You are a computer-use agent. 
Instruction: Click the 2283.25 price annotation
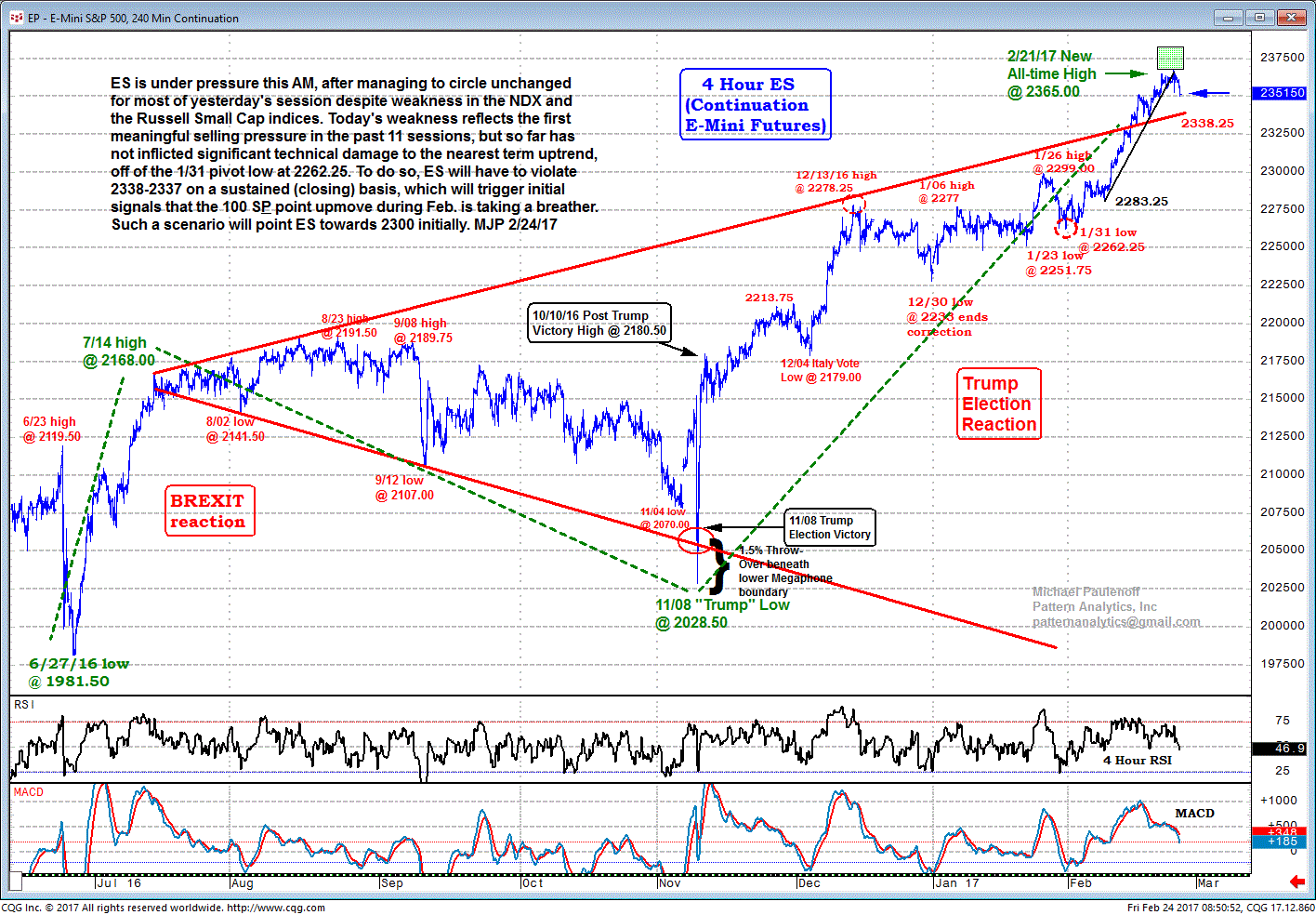pyautogui.click(x=1141, y=201)
